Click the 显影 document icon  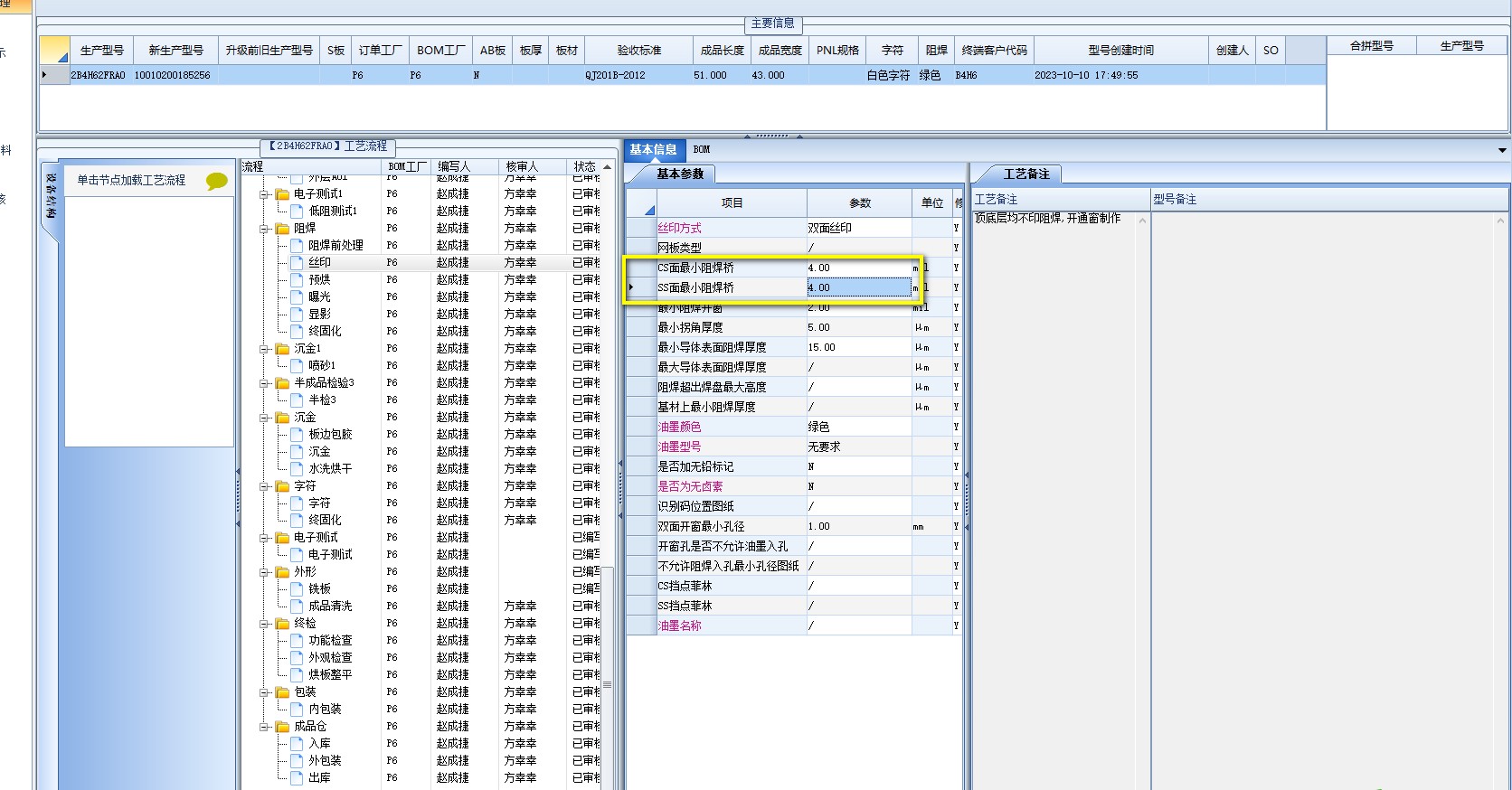(x=297, y=314)
